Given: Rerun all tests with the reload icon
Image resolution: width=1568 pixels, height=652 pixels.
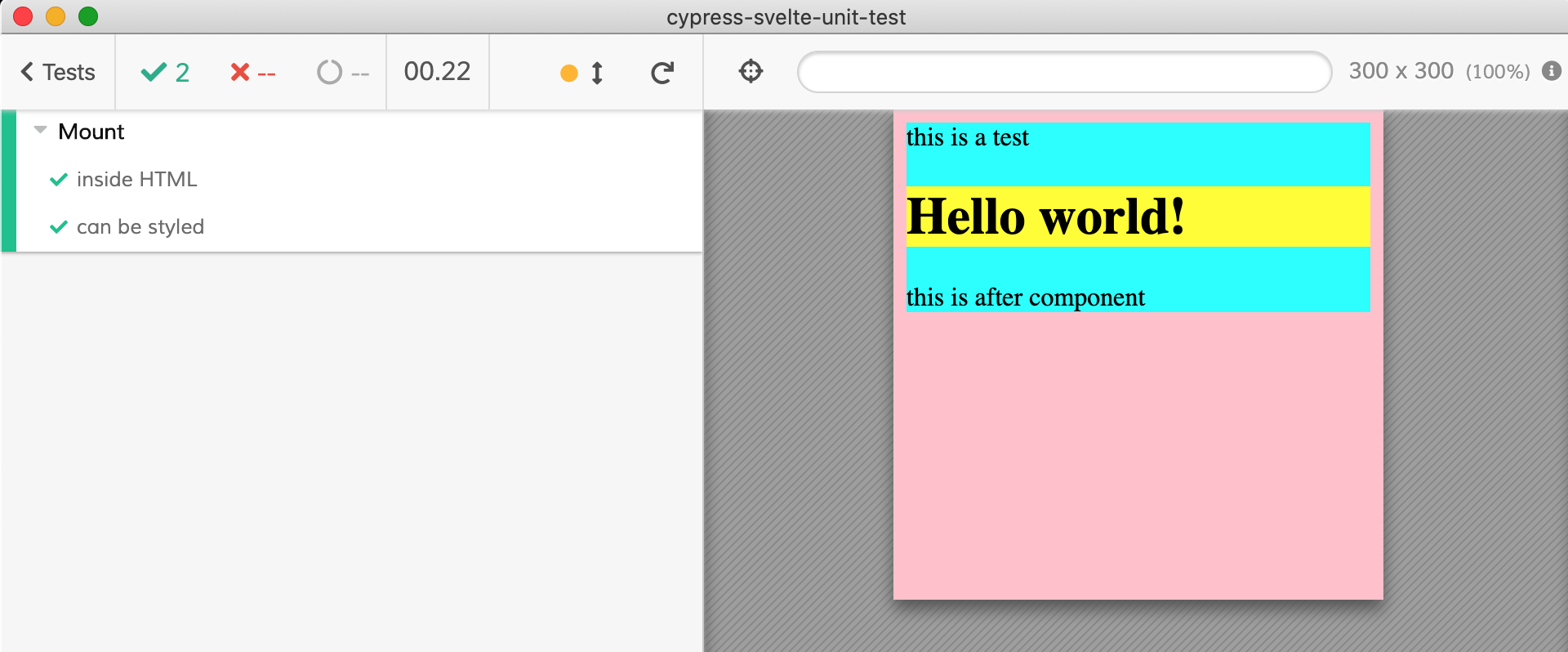Looking at the screenshot, I should pos(662,73).
